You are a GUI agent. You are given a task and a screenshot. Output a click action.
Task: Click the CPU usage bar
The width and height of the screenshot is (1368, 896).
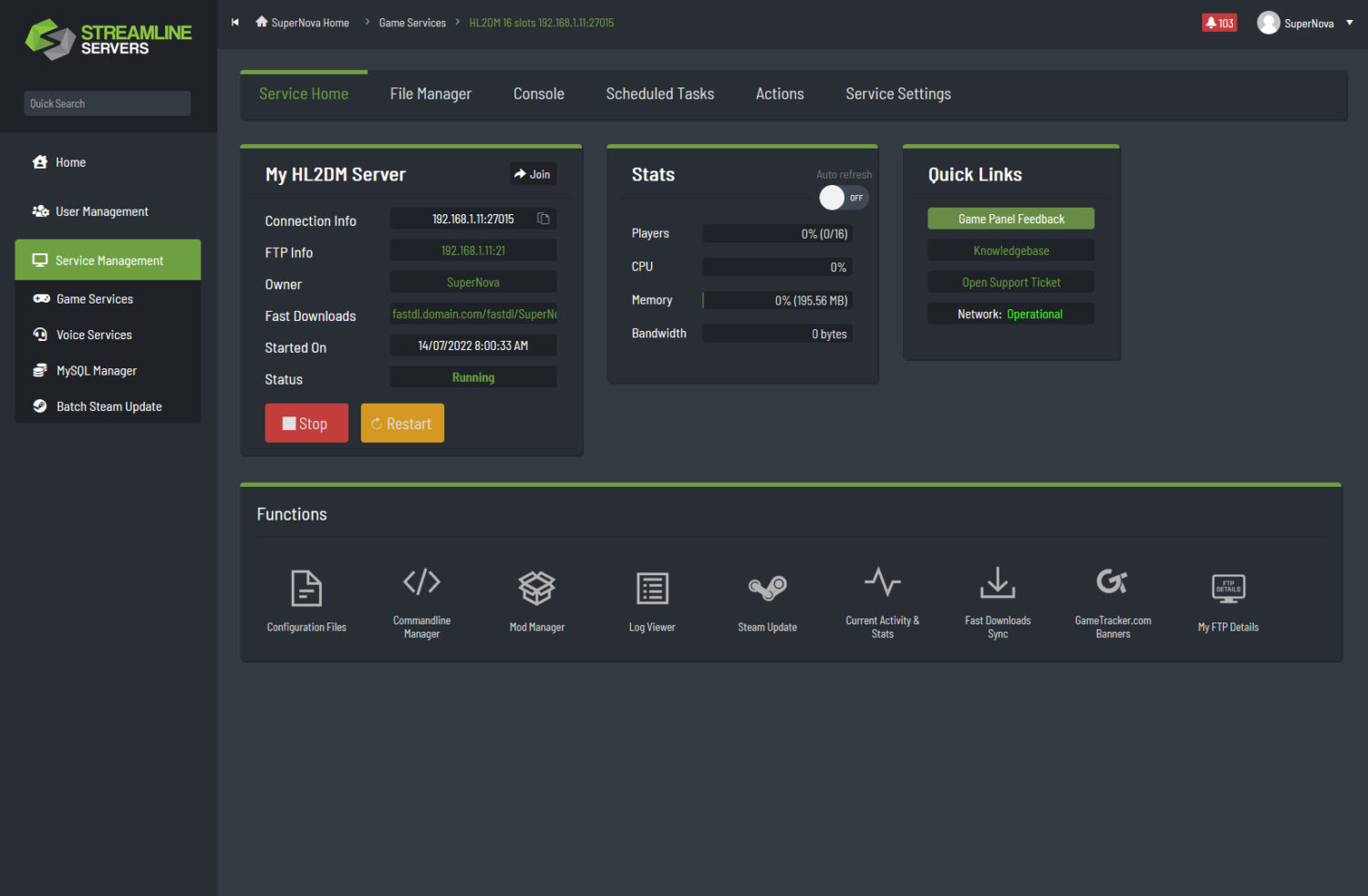777,267
